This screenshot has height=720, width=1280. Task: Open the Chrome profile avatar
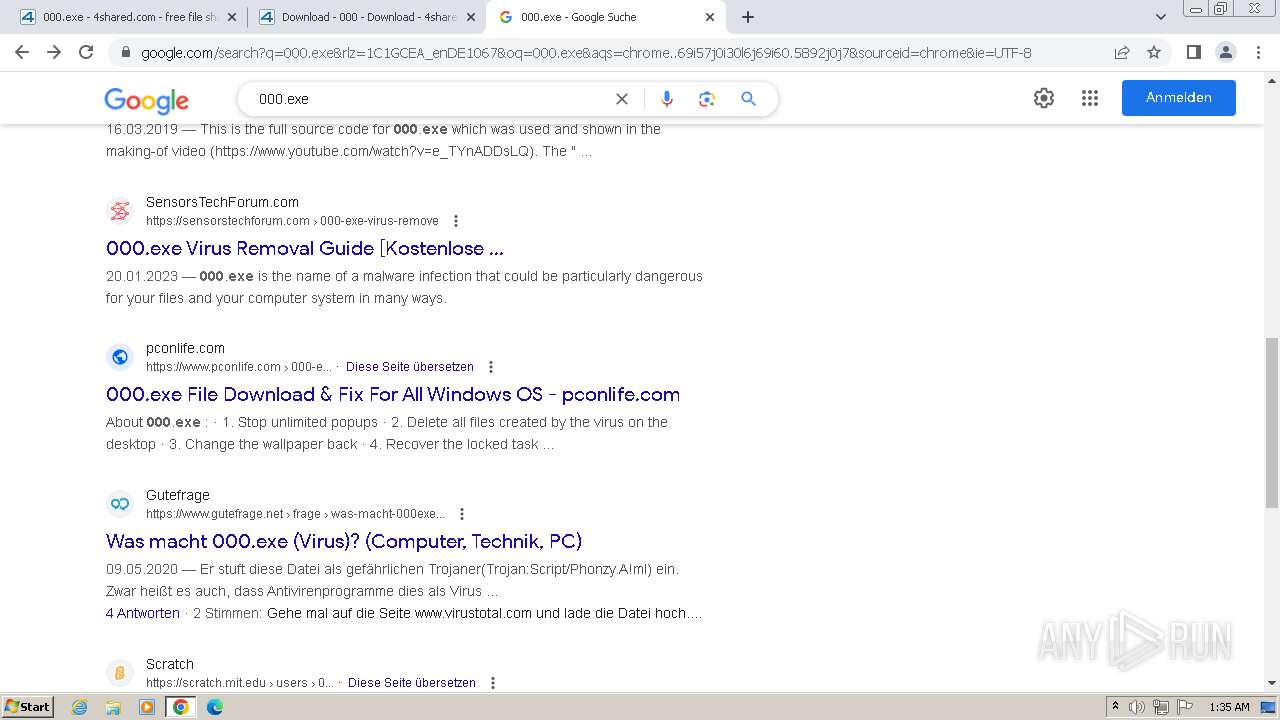1225,53
